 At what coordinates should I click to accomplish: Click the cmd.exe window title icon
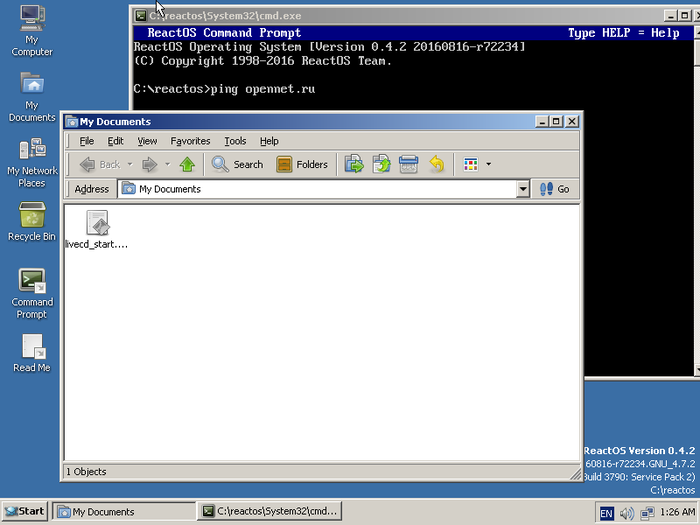(x=141, y=16)
